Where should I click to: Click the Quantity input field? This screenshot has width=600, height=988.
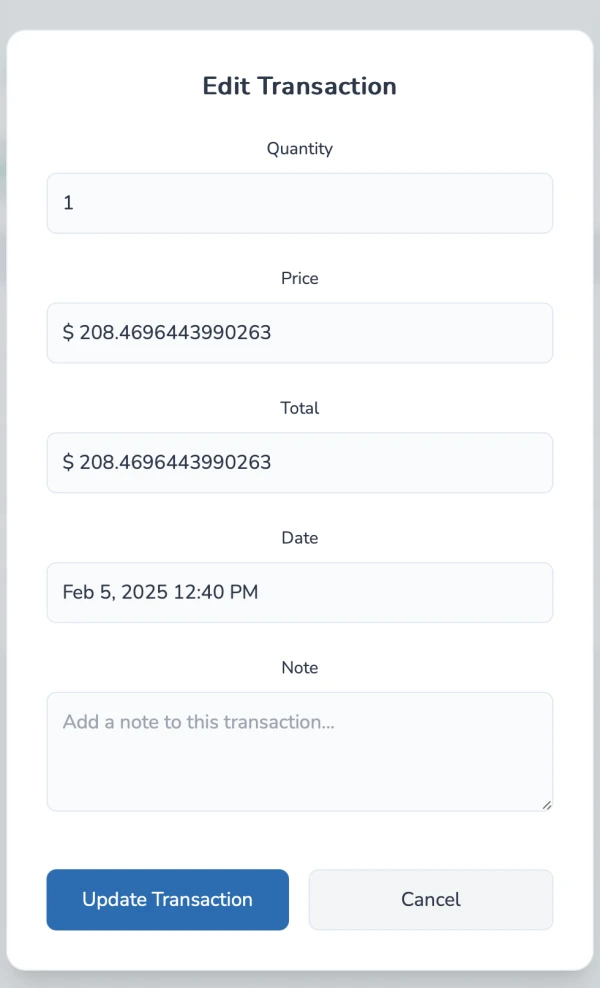(300, 203)
